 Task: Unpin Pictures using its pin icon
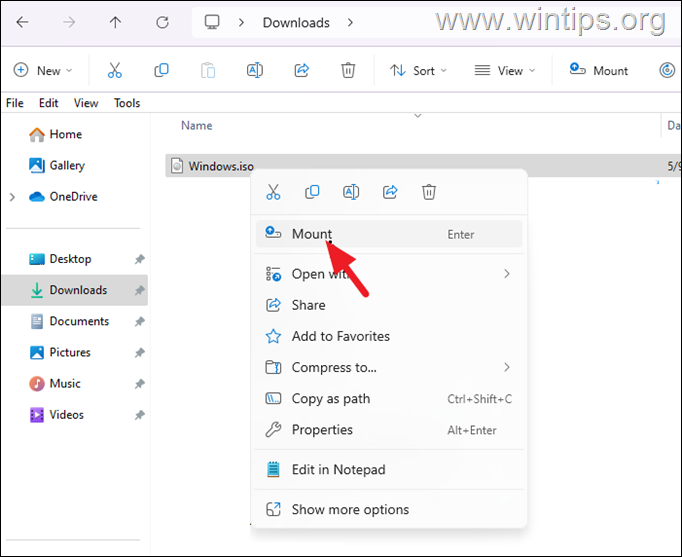(x=139, y=353)
